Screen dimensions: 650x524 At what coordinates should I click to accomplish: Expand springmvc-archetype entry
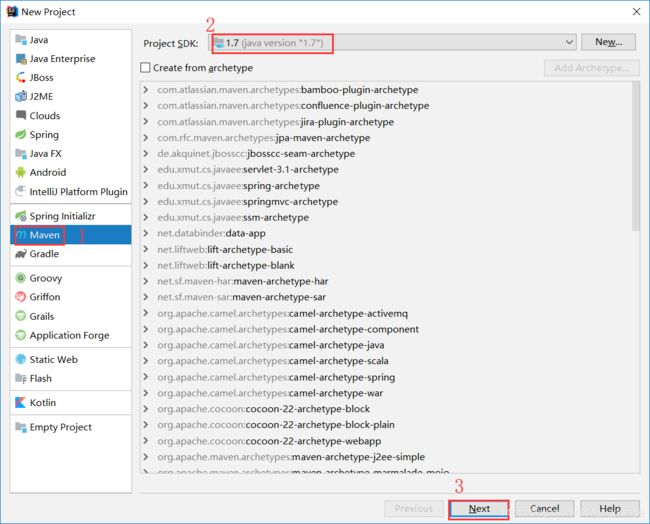pyautogui.click(x=146, y=201)
